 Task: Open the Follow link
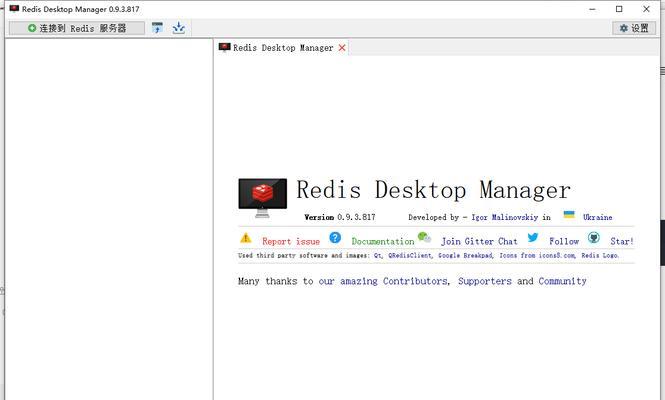tap(564, 241)
